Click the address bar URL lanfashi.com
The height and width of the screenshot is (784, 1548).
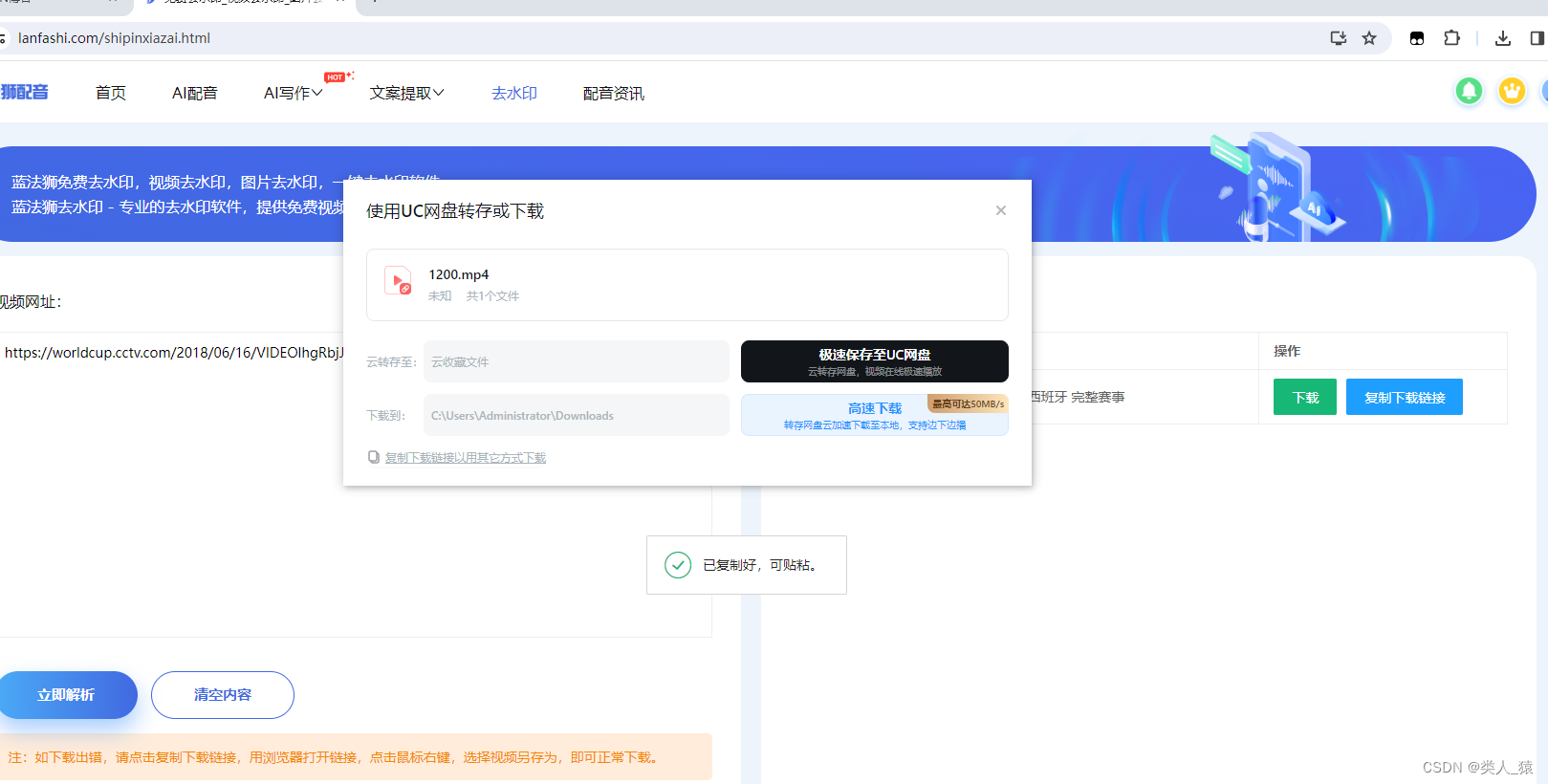click(x=114, y=38)
